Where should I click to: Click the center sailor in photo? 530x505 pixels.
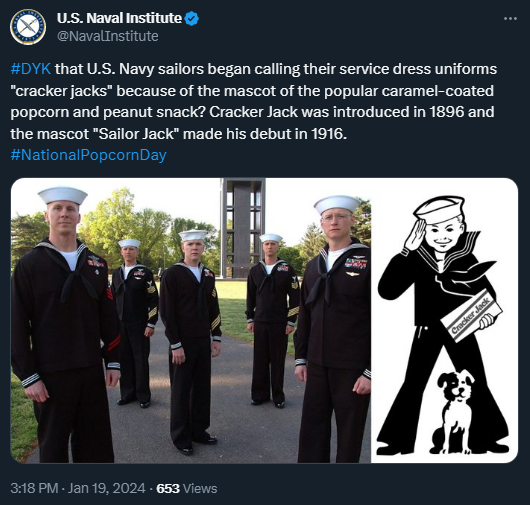click(x=190, y=341)
